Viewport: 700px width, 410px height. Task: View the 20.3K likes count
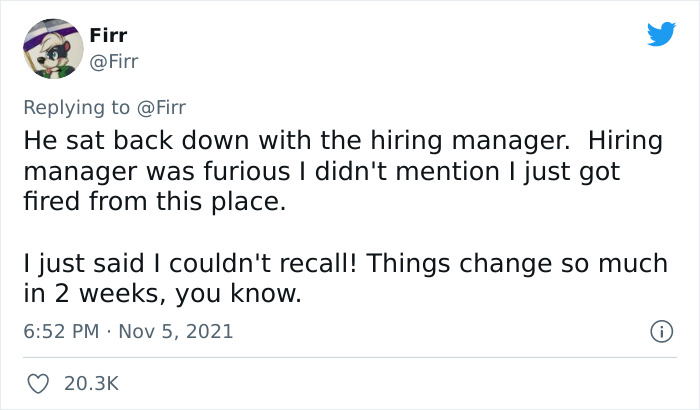point(91,382)
